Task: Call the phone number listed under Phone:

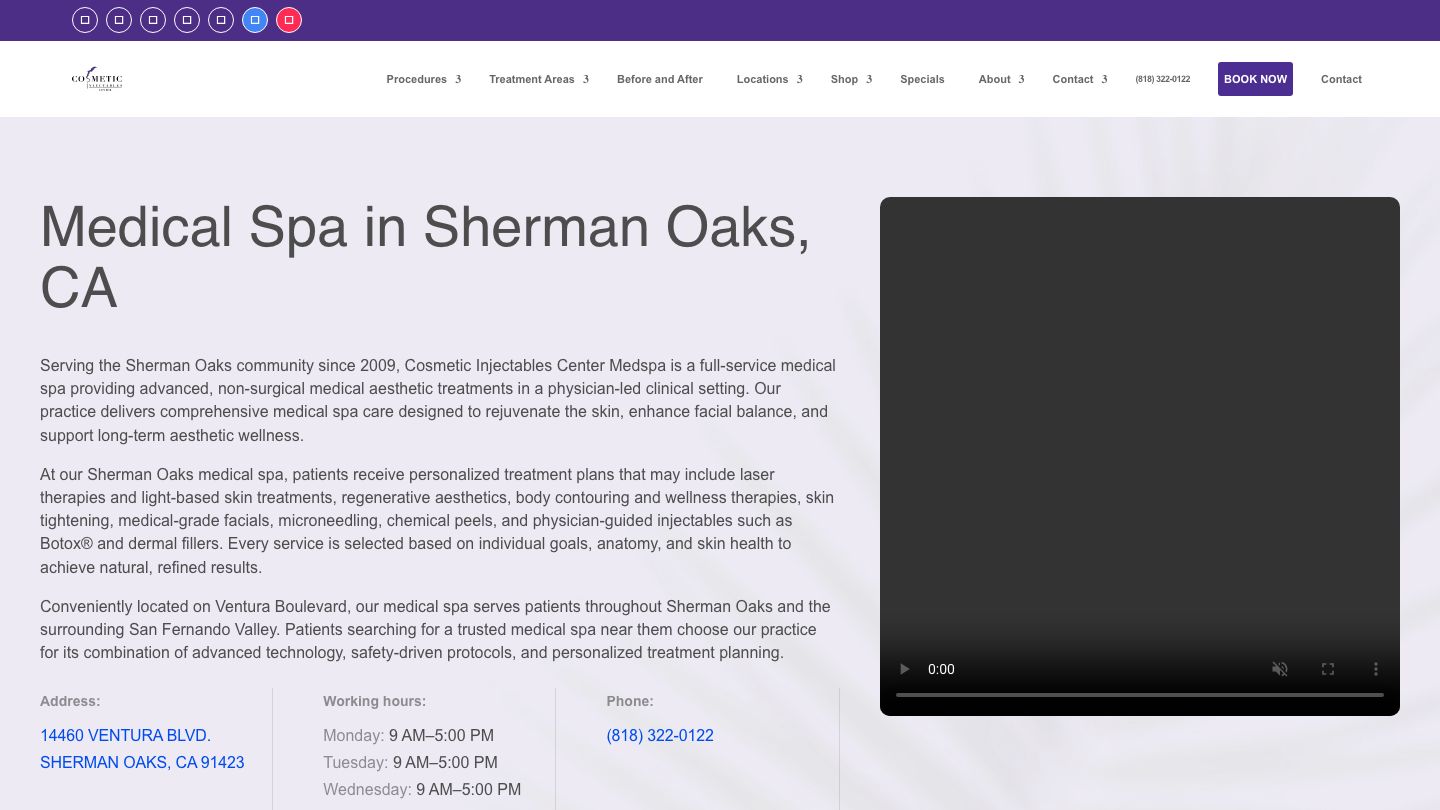Action: 659,735
